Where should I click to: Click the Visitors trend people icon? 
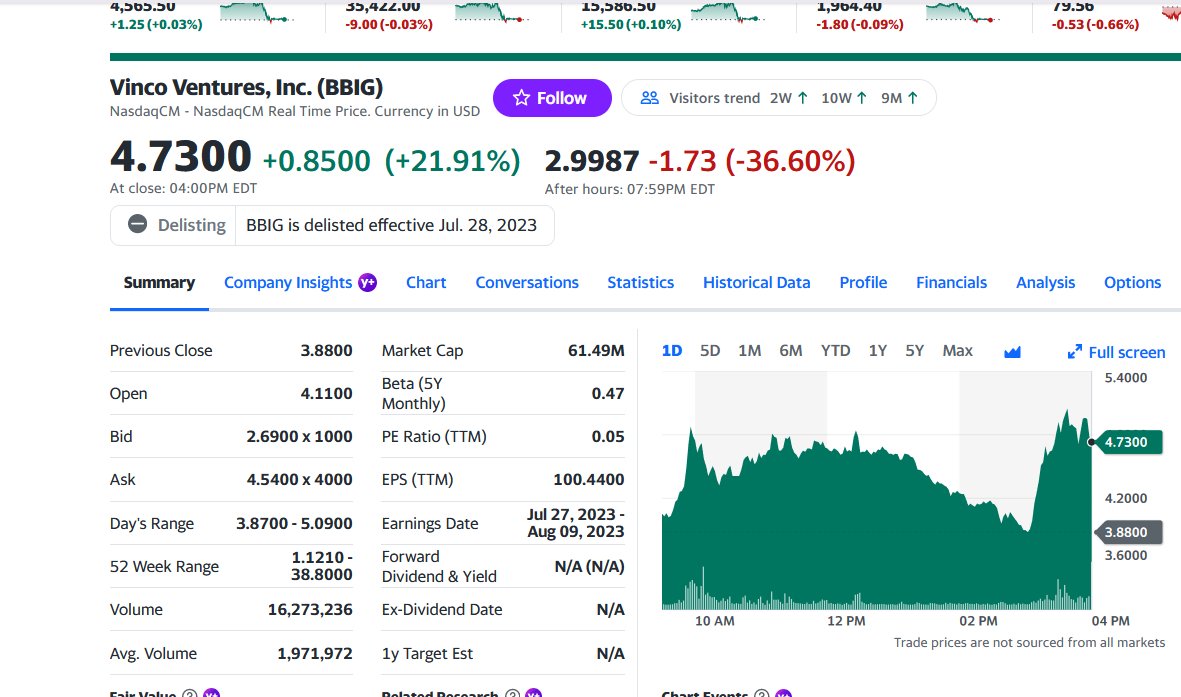pos(649,98)
